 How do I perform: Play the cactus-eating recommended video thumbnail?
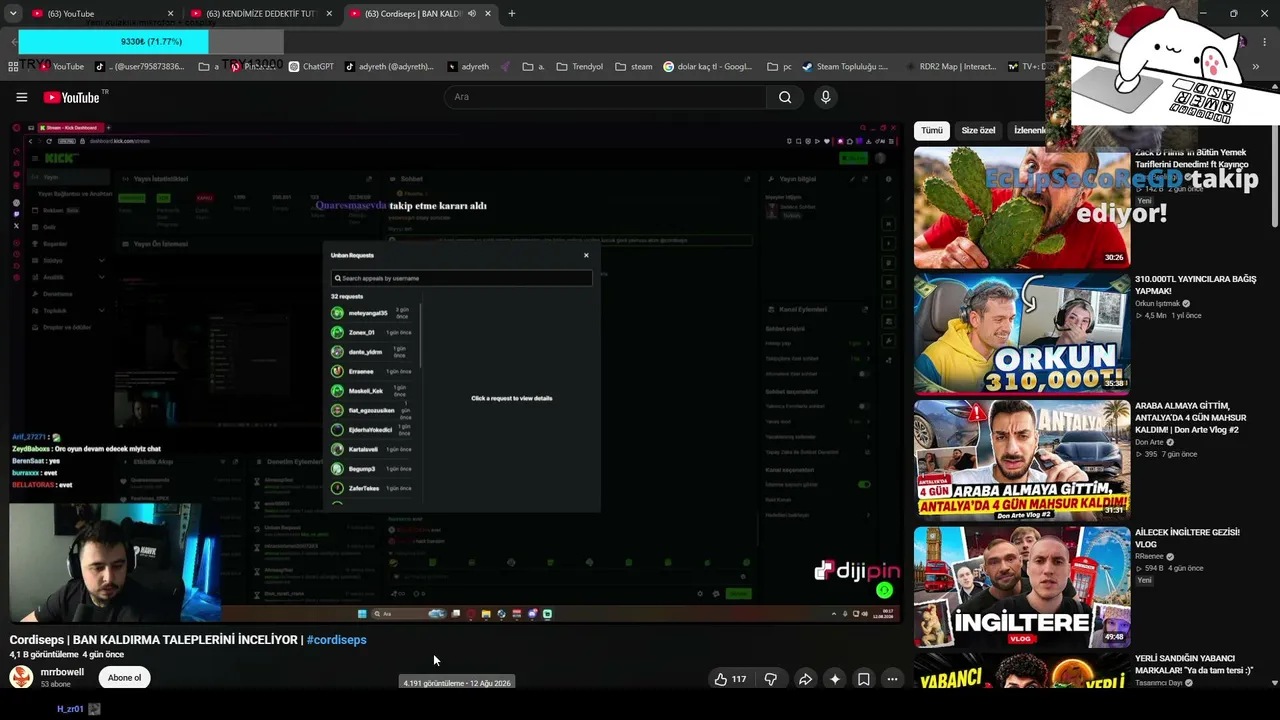1022,208
